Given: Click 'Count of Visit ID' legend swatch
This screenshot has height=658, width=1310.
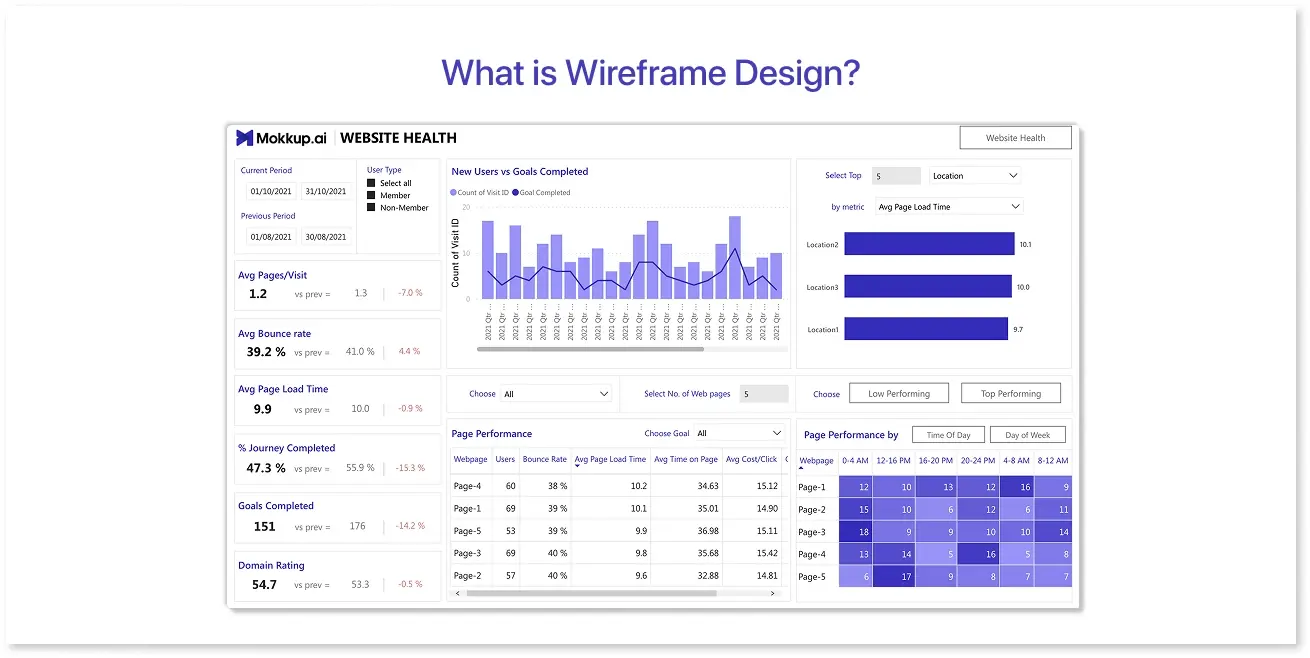Looking at the screenshot, I should coord(454,192).
